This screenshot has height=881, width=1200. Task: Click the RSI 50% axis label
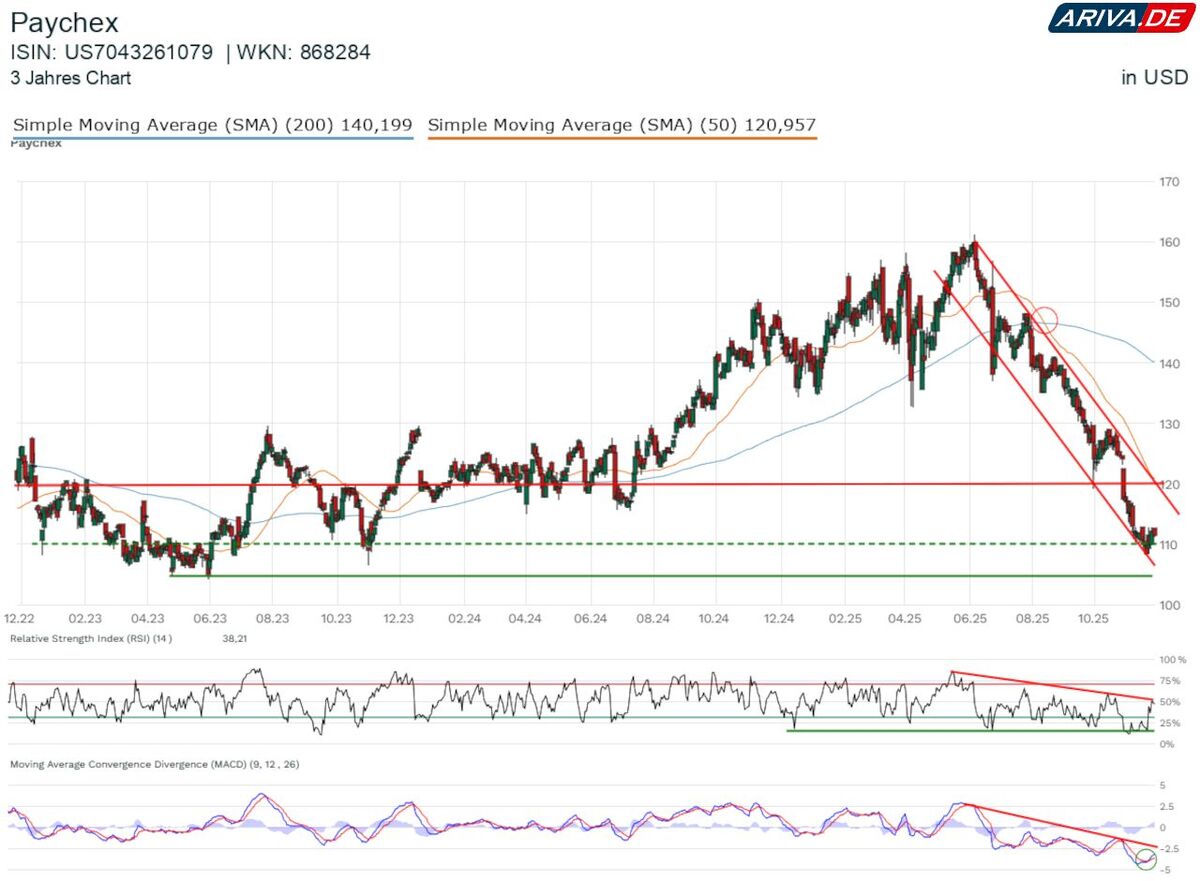coord(1171,702)
